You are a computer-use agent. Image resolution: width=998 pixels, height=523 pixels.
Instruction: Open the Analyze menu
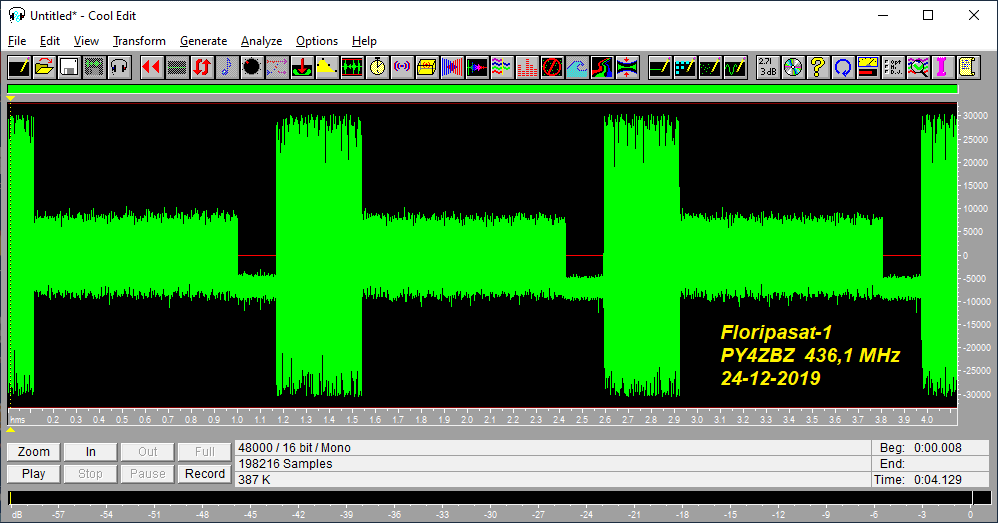261,41
